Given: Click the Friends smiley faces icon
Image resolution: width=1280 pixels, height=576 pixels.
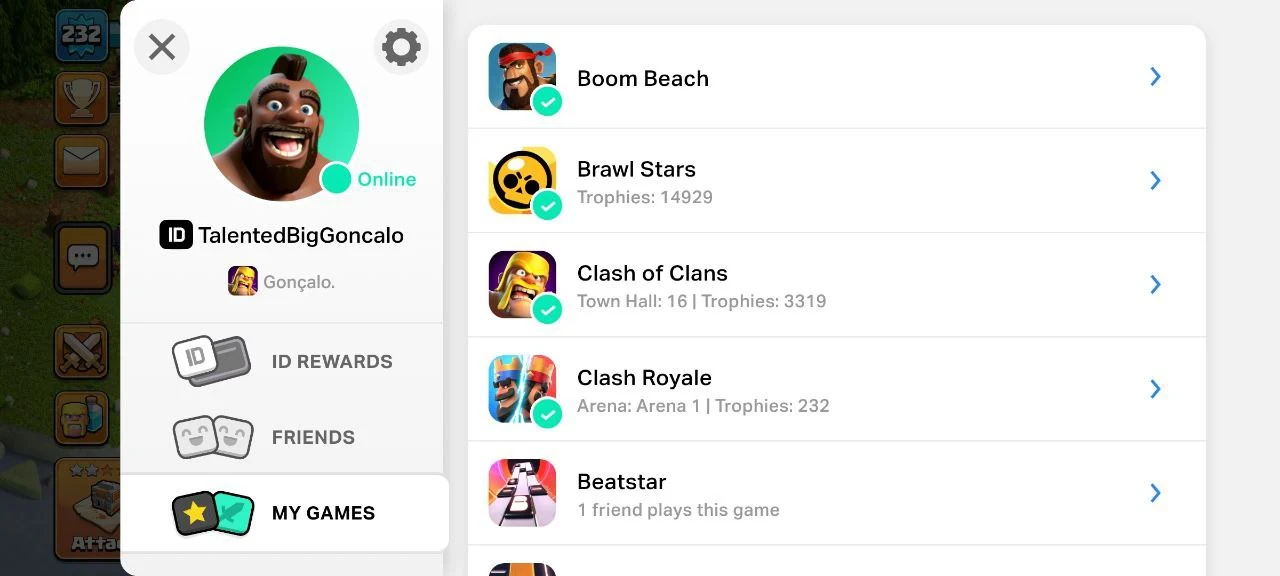Looking at the screenshot, I should click(x=212, y=437).
